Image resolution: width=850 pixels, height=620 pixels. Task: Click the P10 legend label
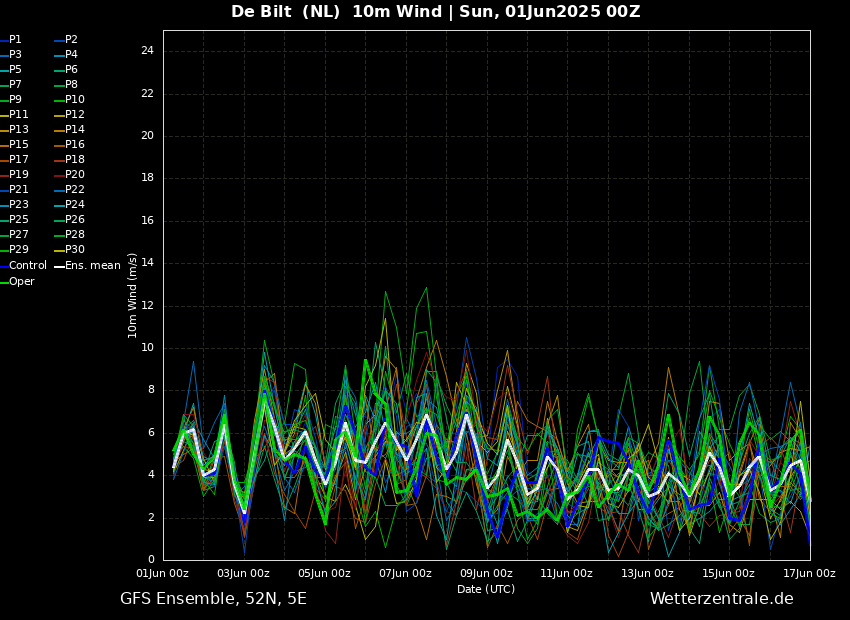coord(75,100)
